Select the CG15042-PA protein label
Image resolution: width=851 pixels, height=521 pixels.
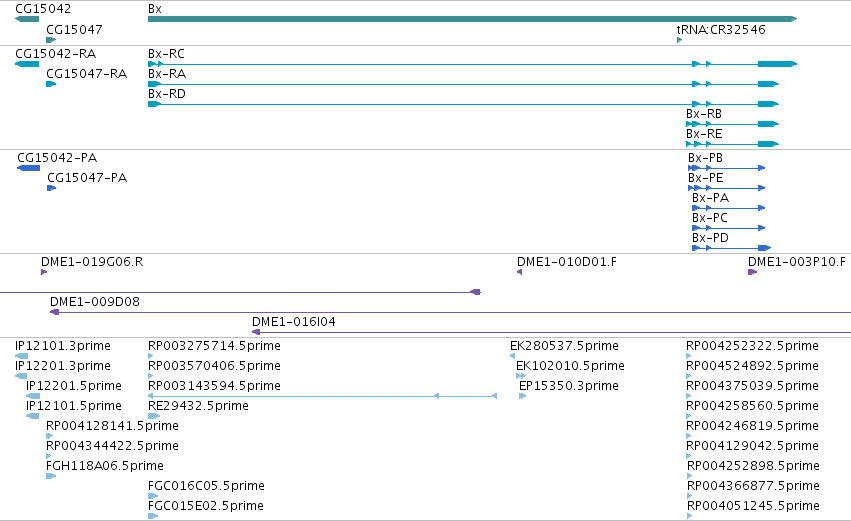(57, 158)
